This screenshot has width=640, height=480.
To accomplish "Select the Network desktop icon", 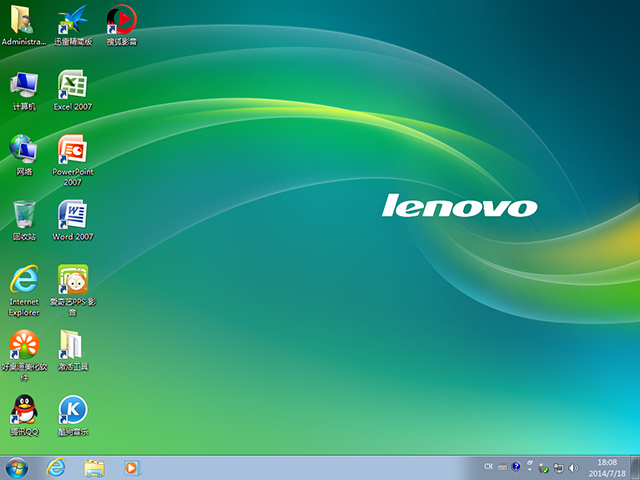I will pyautogui.click(x=24, y=150).
